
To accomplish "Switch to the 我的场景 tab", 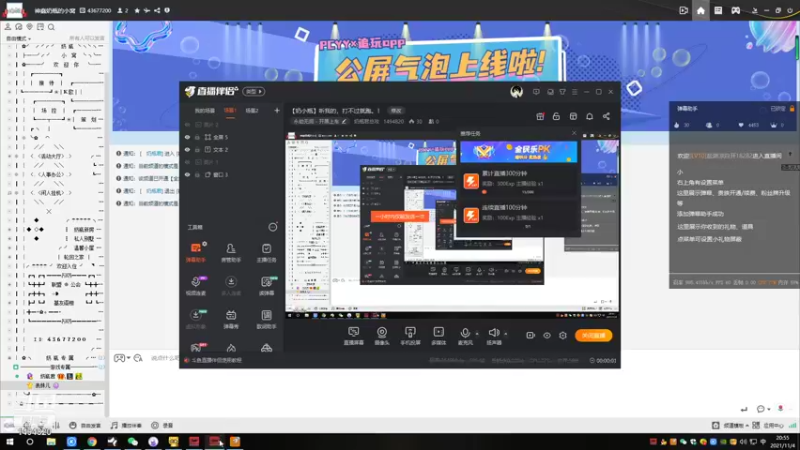I will pos(205,111).
